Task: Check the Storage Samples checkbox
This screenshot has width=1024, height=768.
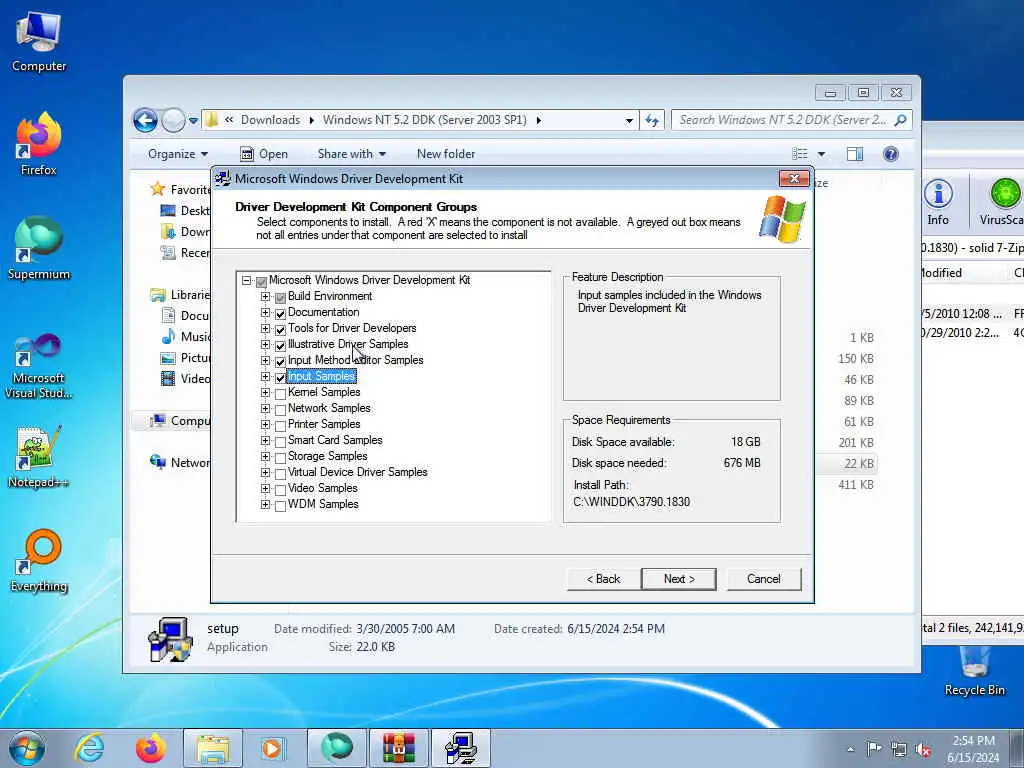Action: (x=280, y=457)
